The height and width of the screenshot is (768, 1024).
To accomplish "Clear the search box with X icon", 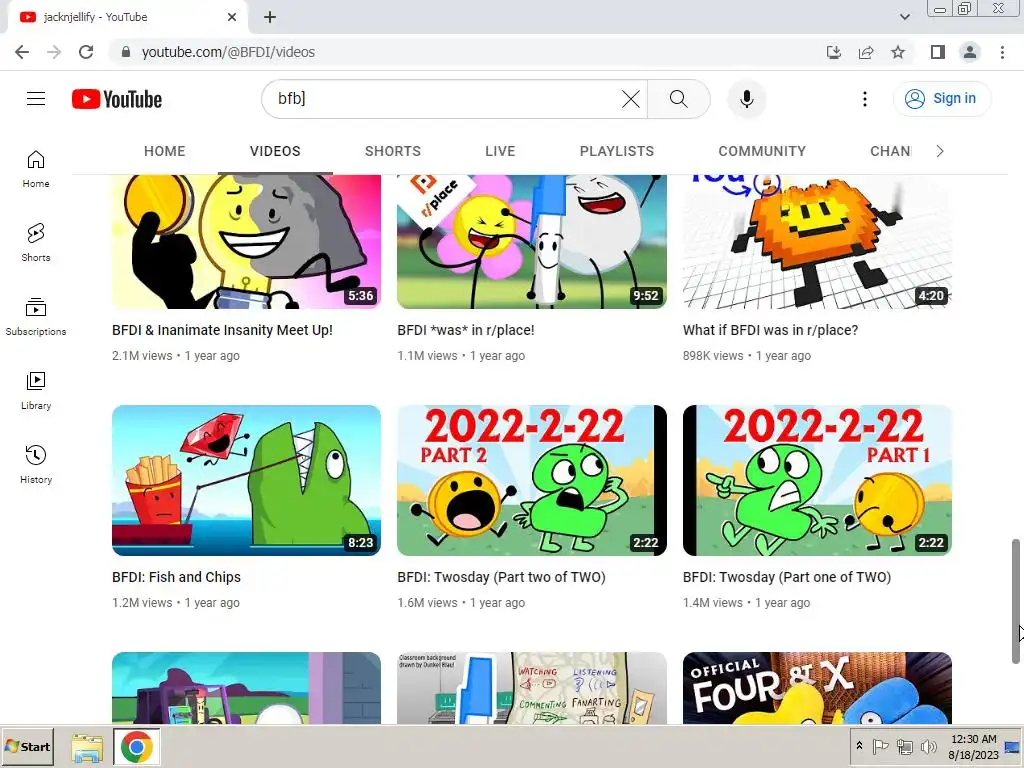I will click(x=631, y=99).
